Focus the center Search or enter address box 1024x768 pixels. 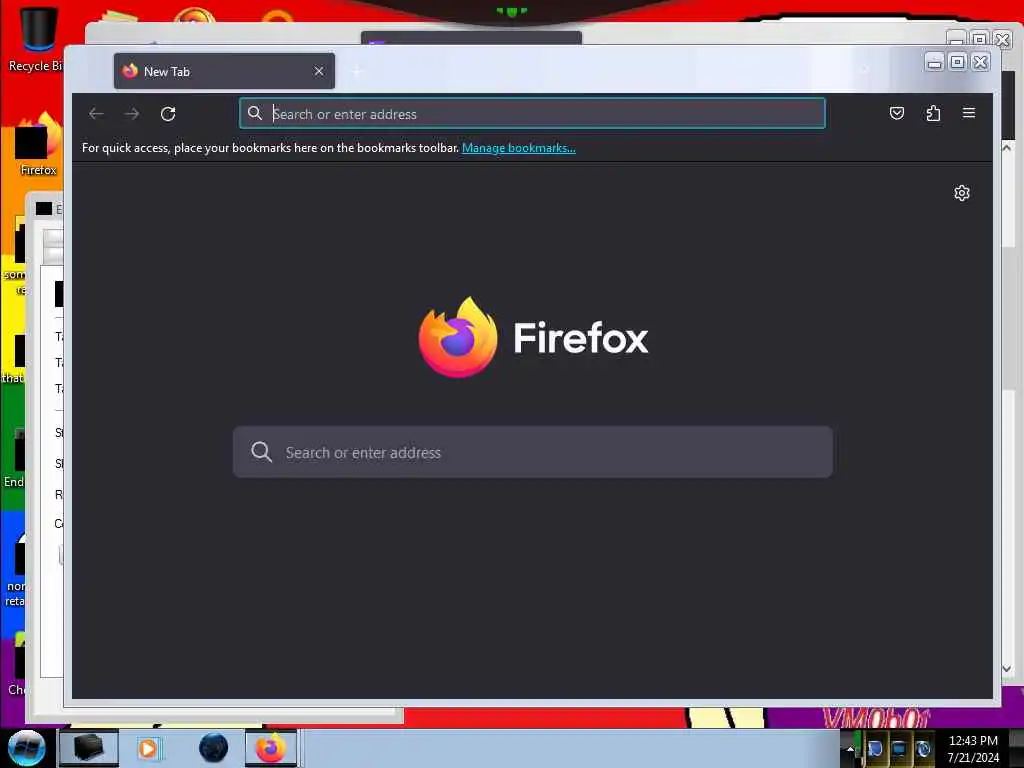pyautogui.click(x=532, y=452)
